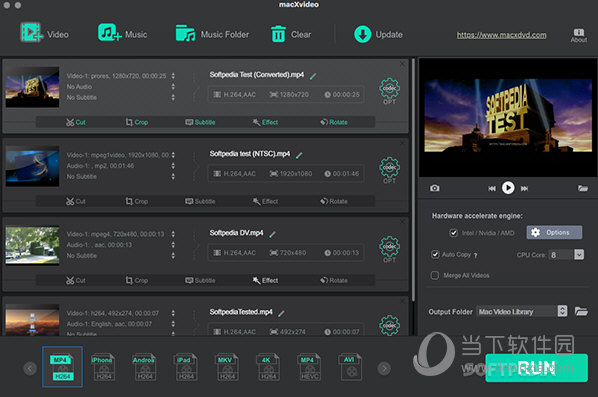Click the add Video icon

click(x=31, y=33)
